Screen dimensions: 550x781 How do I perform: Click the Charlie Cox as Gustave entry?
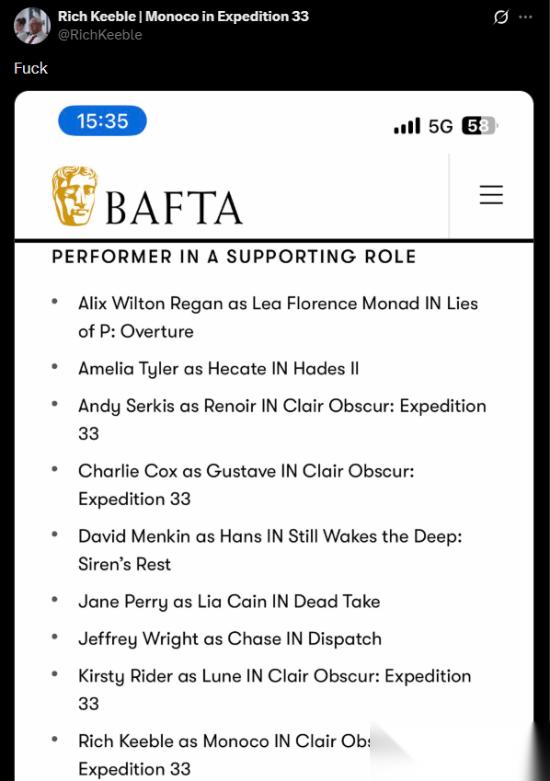pyautogui.click(x=246, y=485)
